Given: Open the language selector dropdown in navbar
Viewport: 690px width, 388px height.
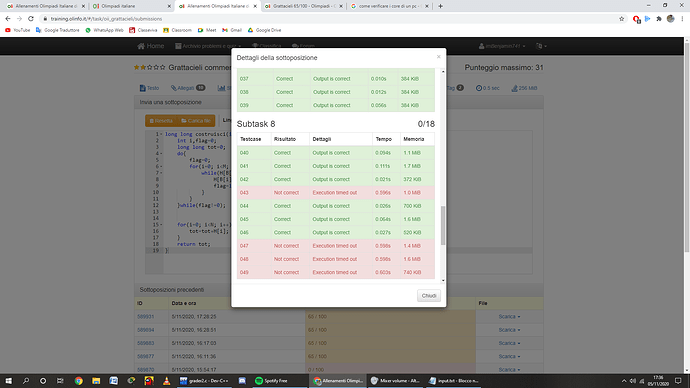Looking at the screenshot, I should (x=541, y=46).
